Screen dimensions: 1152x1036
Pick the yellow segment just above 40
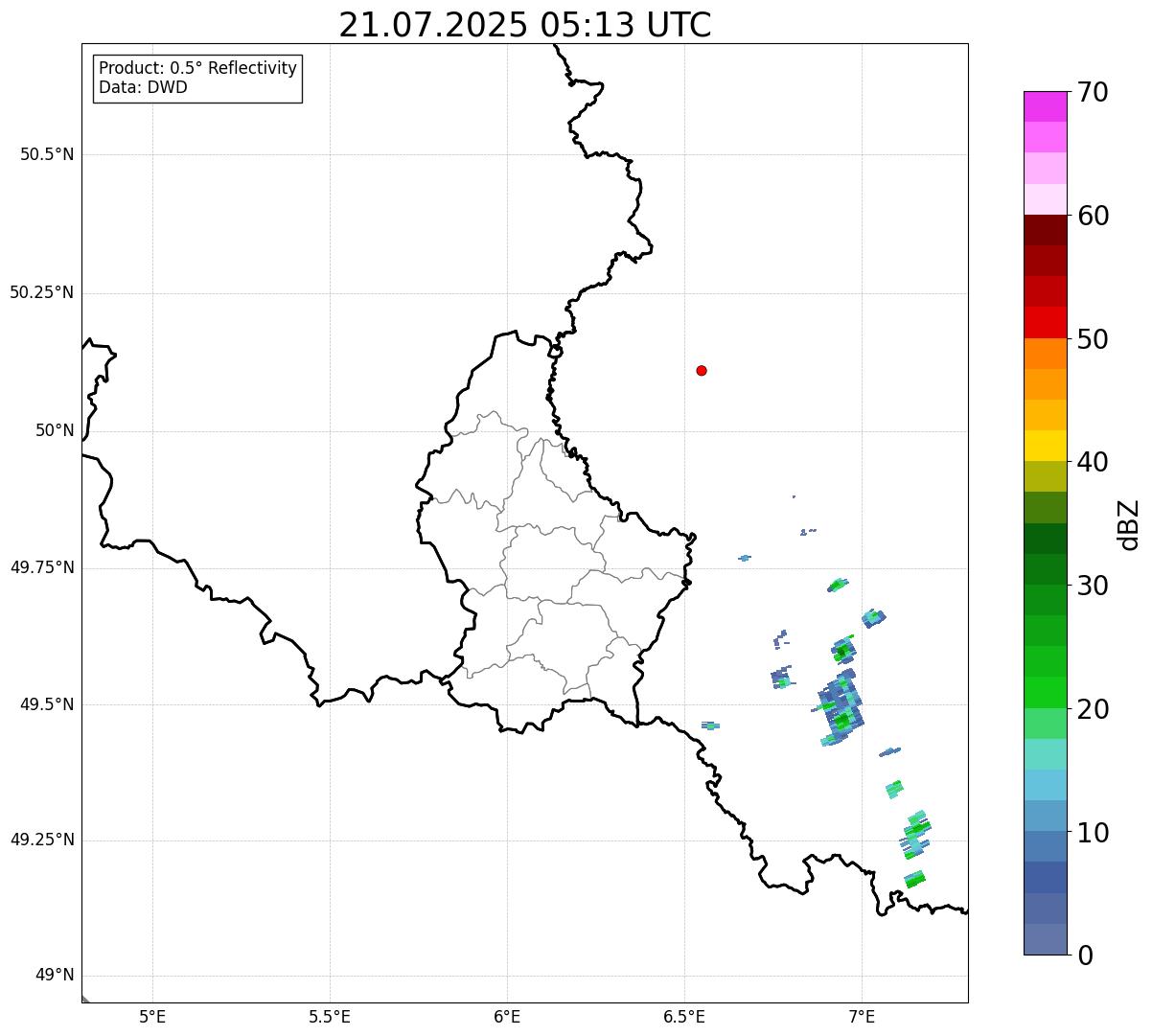[1045, 446]
